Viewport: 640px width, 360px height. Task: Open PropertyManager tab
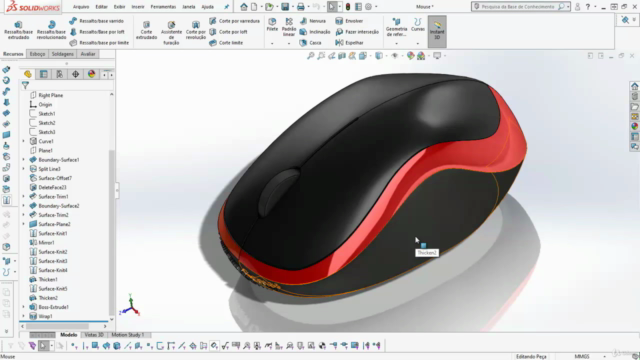point(44,74)
